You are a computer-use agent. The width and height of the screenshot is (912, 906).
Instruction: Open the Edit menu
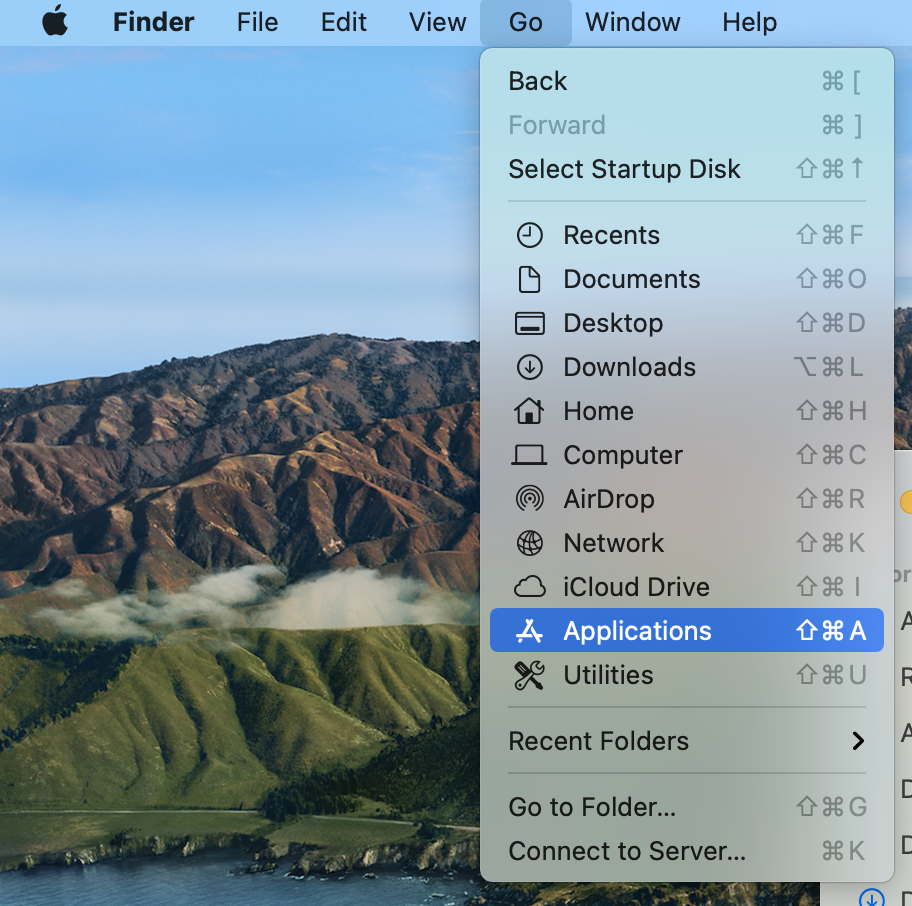click(344, 22)
